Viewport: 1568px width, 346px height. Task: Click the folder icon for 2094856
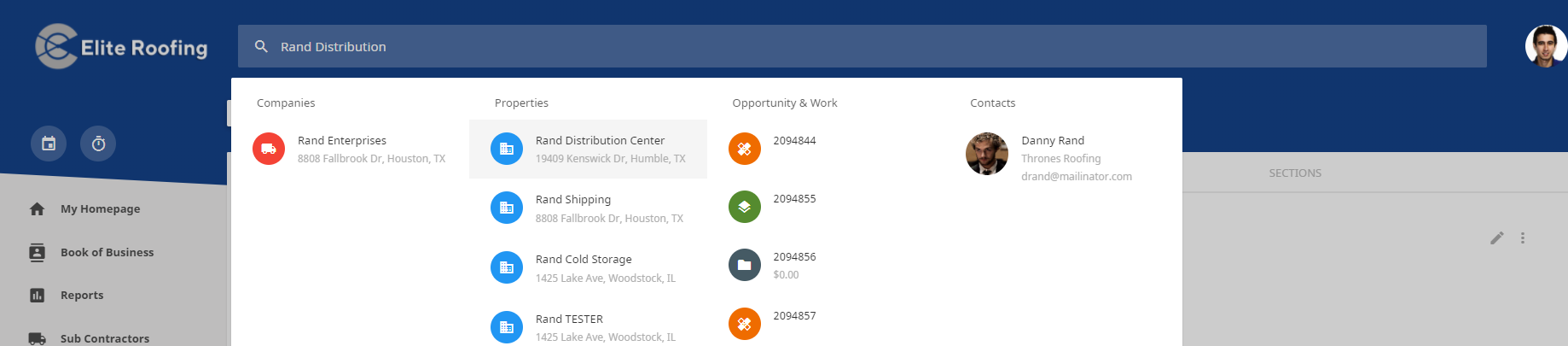click(x=745, y=265)
